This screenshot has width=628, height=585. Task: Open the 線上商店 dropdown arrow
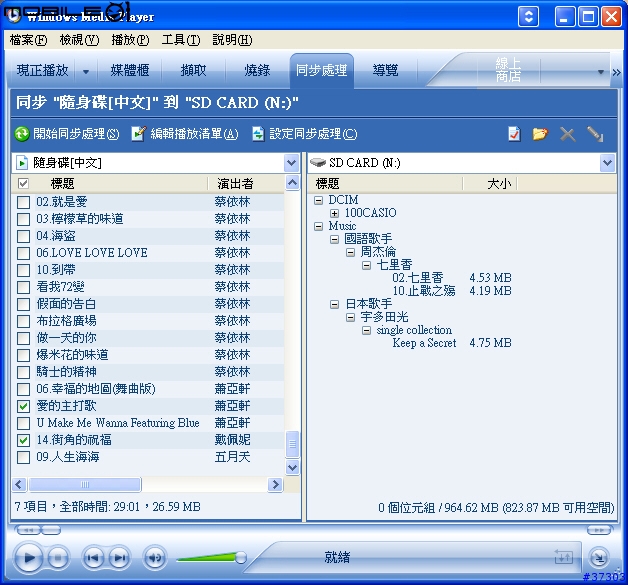click(600, 72)
